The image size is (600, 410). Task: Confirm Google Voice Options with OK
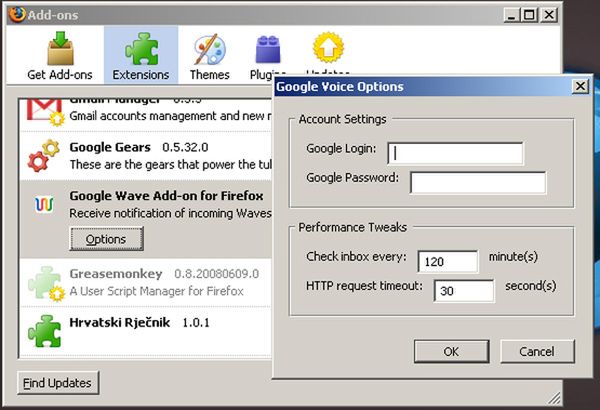click(x=451, y=351)
